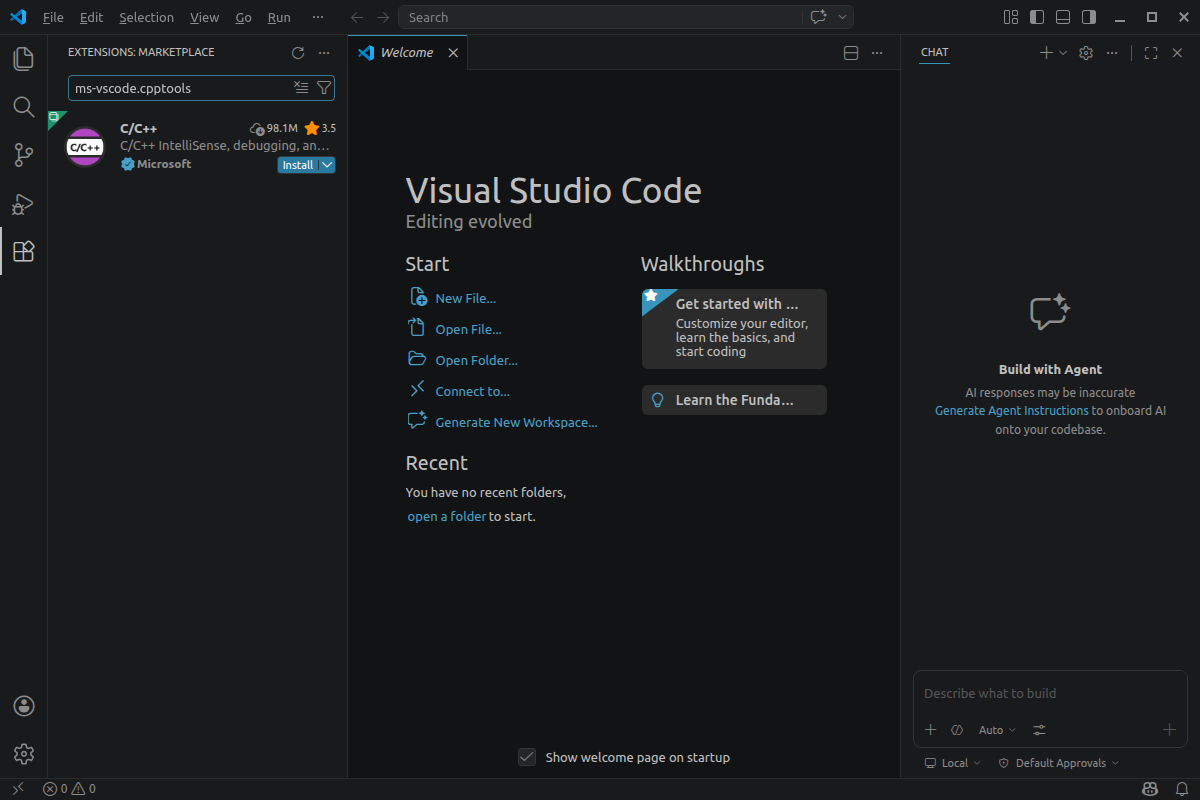Viewport: 1200px width, 800px height.
Task: Toggle the bottom panel visibility
Action: pos(1063,17)
